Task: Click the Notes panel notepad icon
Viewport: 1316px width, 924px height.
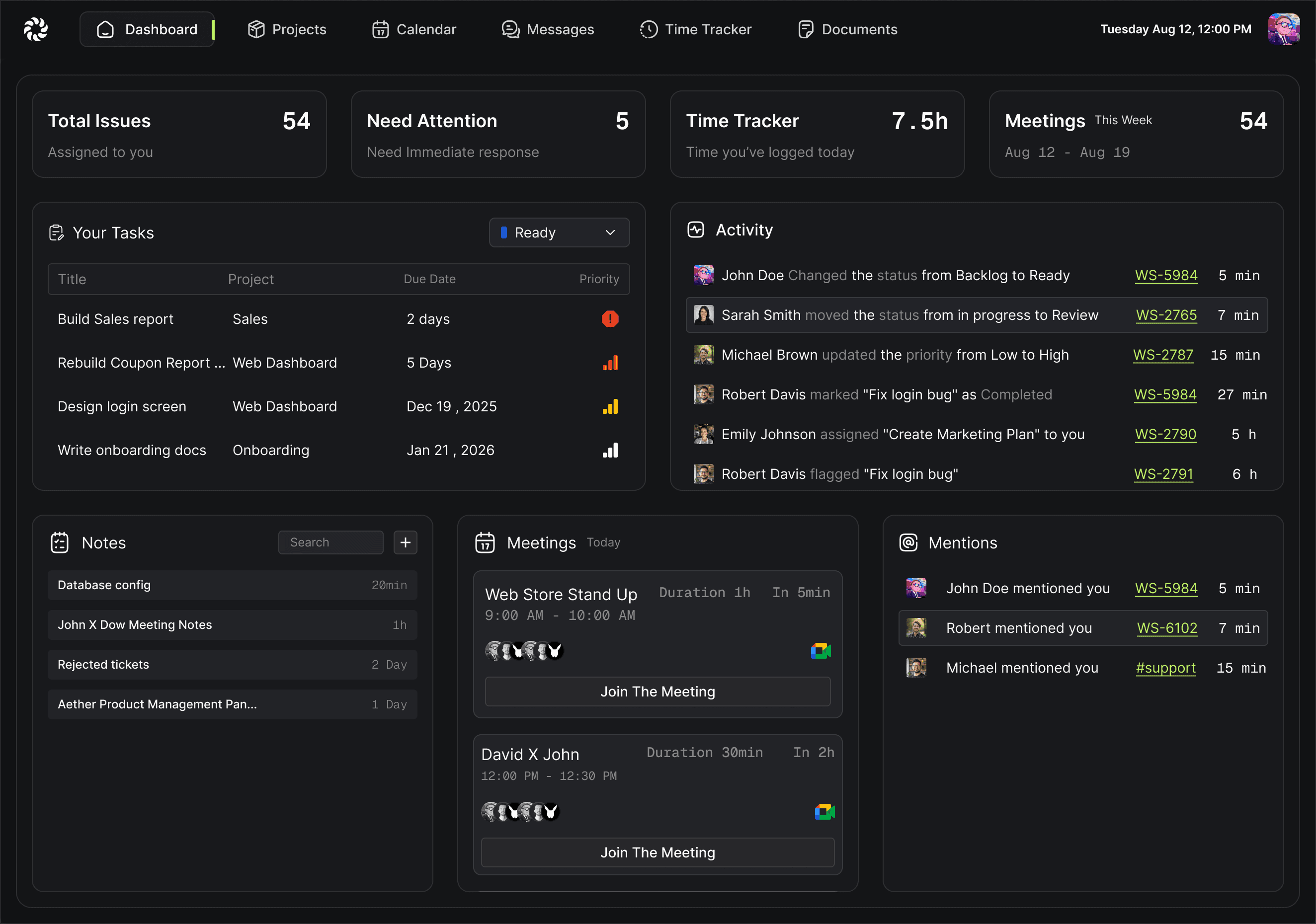Action: click(60, 542)
